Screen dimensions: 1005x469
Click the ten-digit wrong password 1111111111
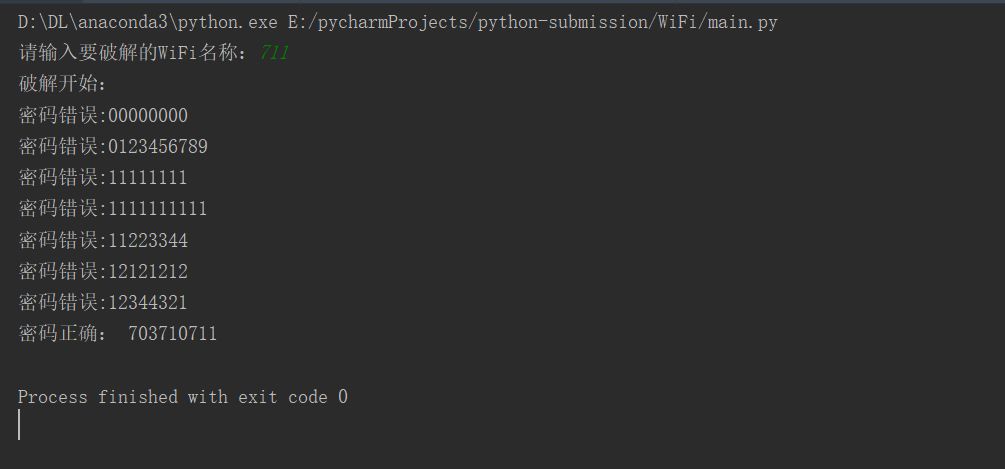click(x=157, y=209)
